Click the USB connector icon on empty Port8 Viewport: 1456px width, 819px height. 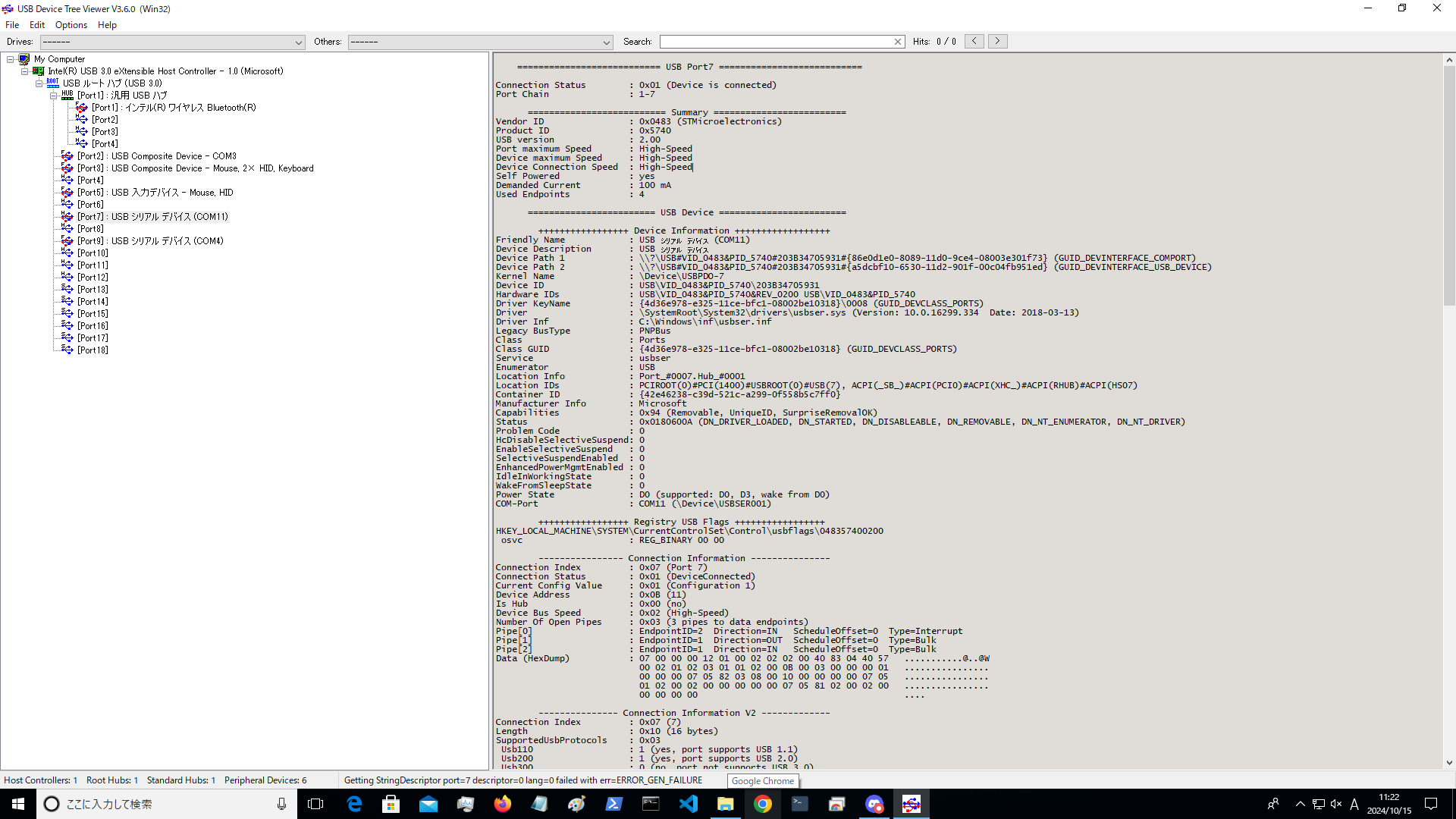tap(67, 228)
